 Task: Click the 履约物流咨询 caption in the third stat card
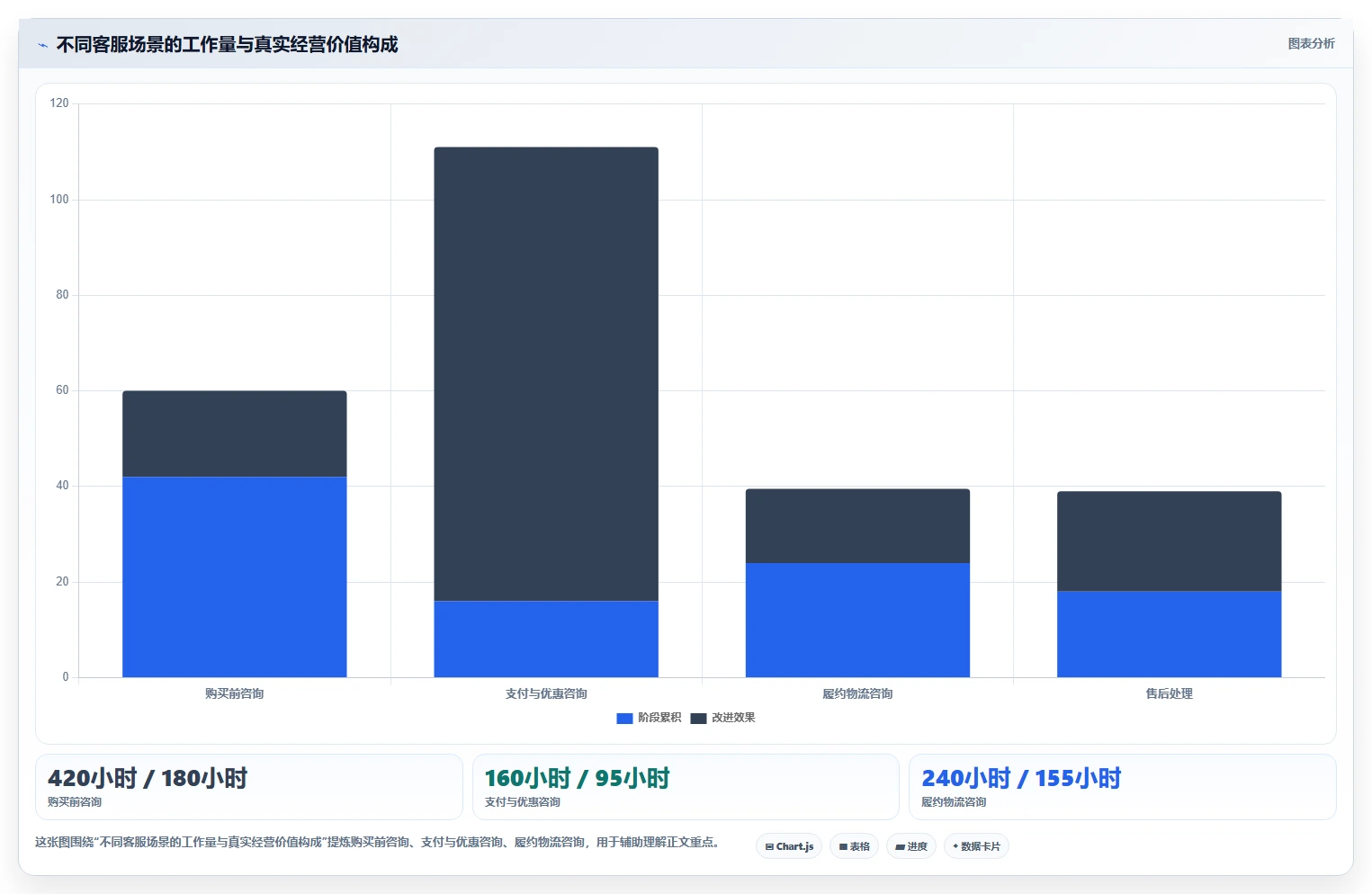954,801
